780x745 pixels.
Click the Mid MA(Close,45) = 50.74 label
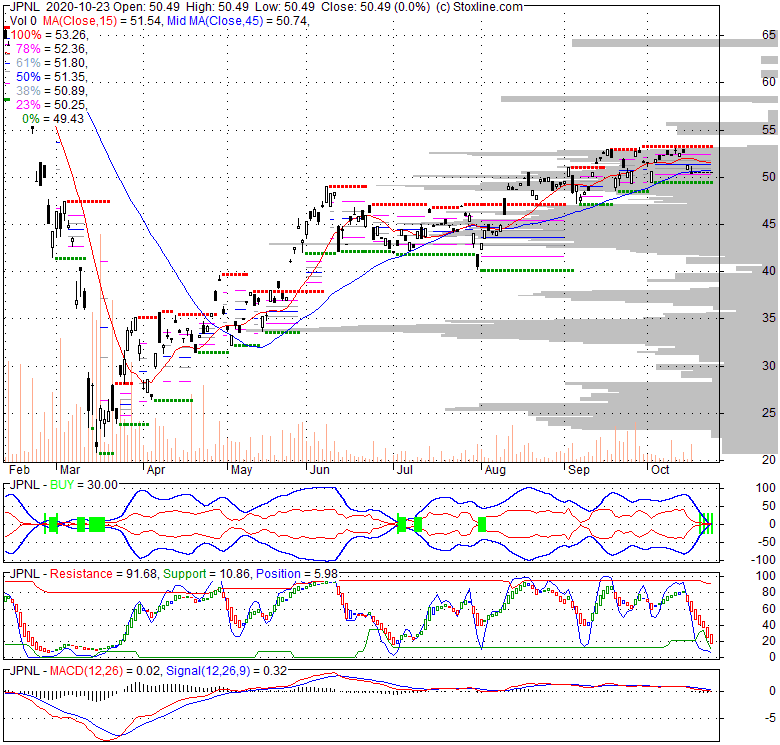(x=237, y=21)
